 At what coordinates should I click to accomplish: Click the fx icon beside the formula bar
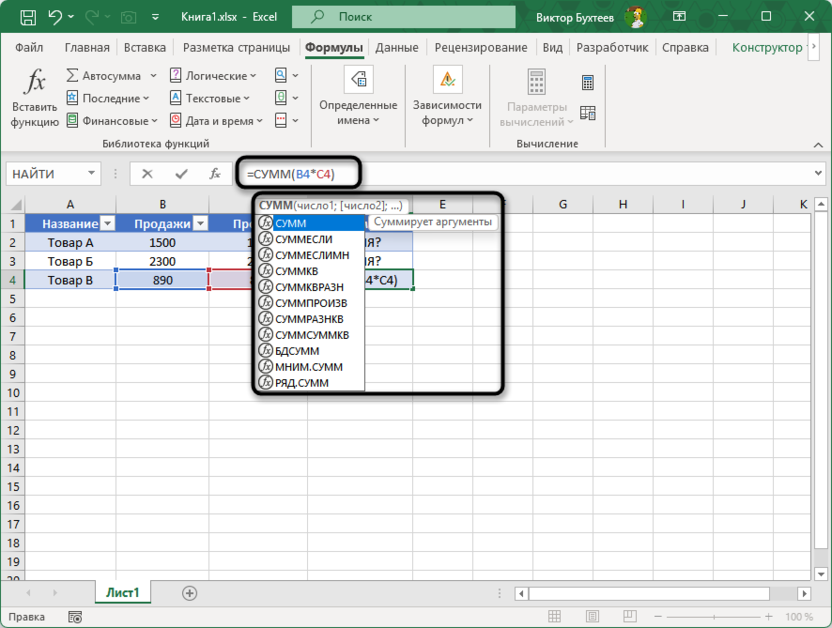coord(214,174)
